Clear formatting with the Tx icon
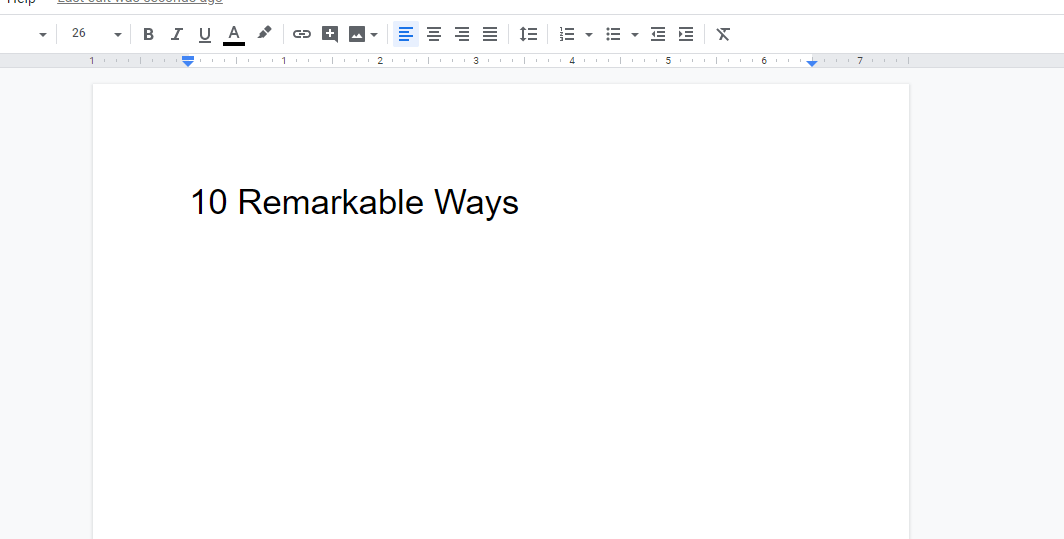 click(723, 34)
